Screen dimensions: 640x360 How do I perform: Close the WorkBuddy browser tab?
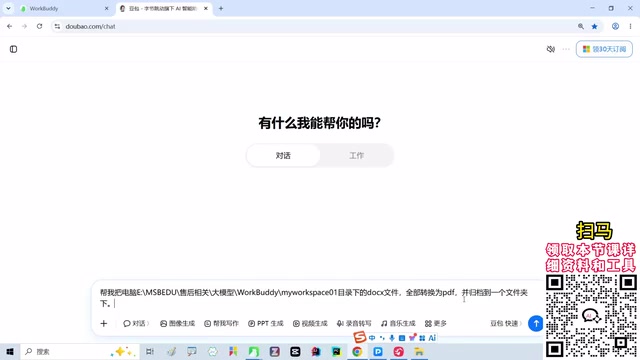(107, 8)
